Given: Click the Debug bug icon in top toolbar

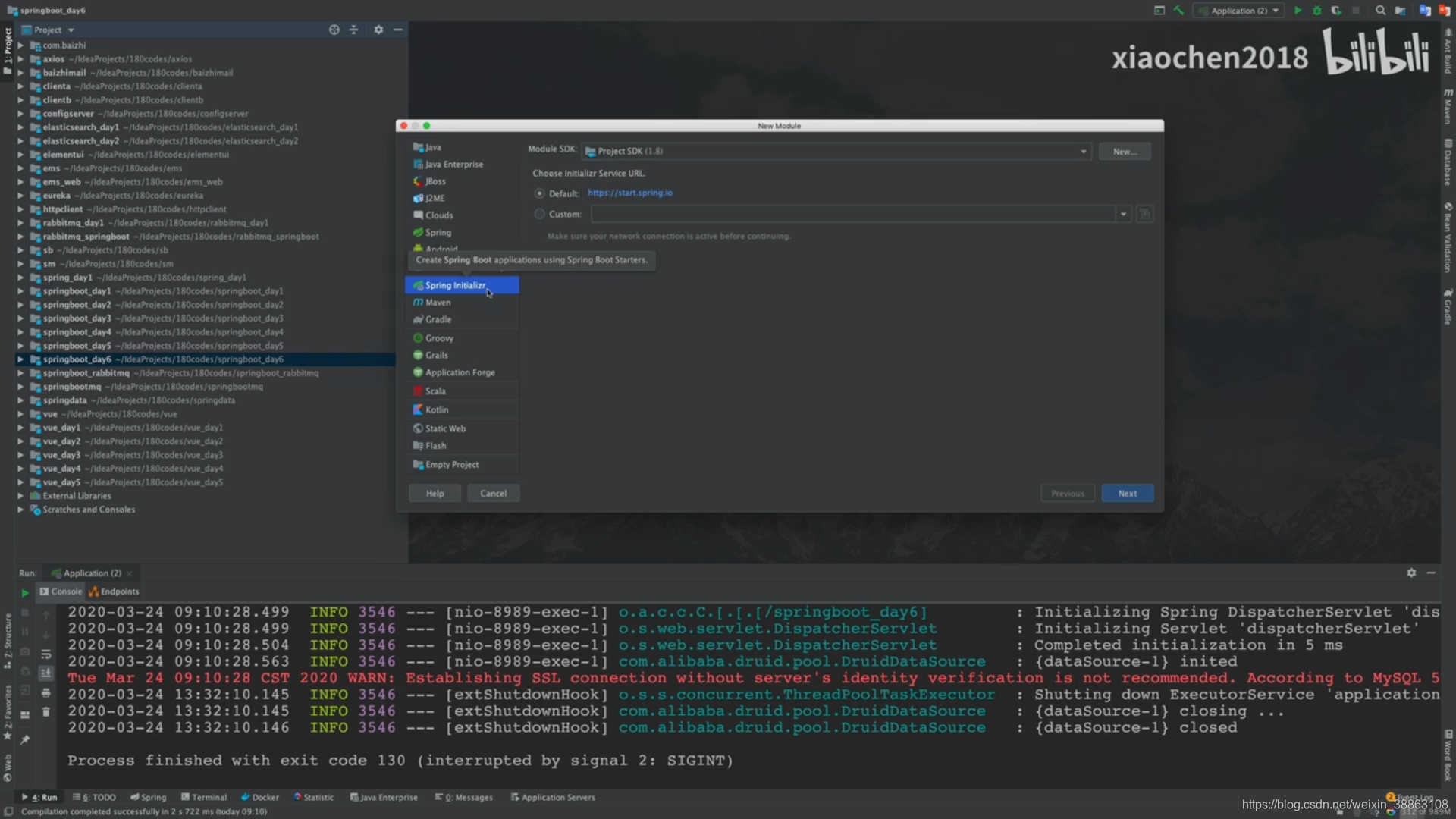Looking at the screenshot, I should click(1317, 11).
